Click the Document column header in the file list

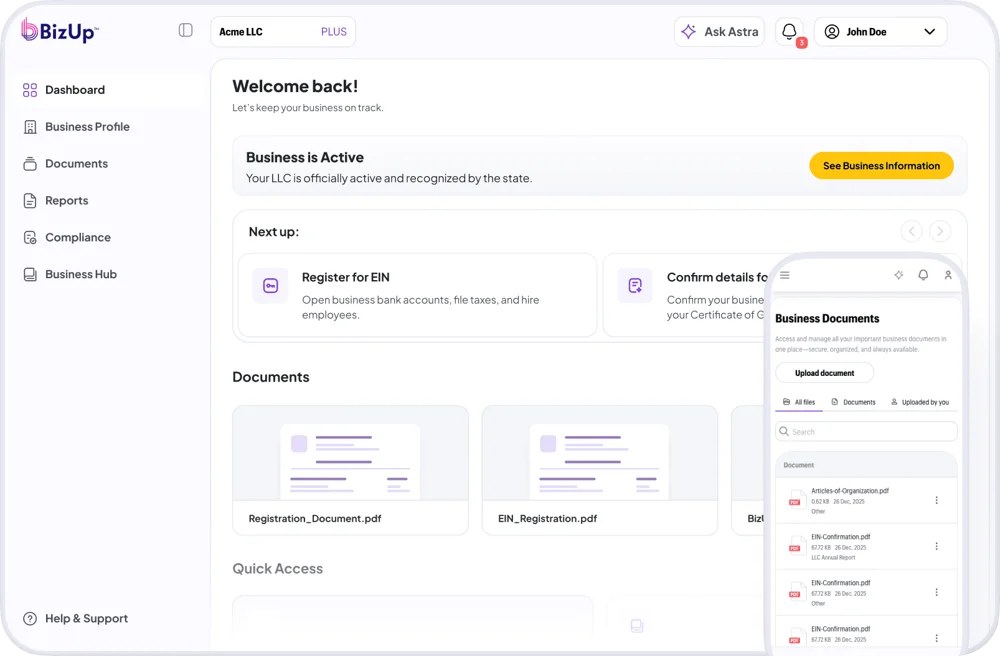[x=798, y=465]
